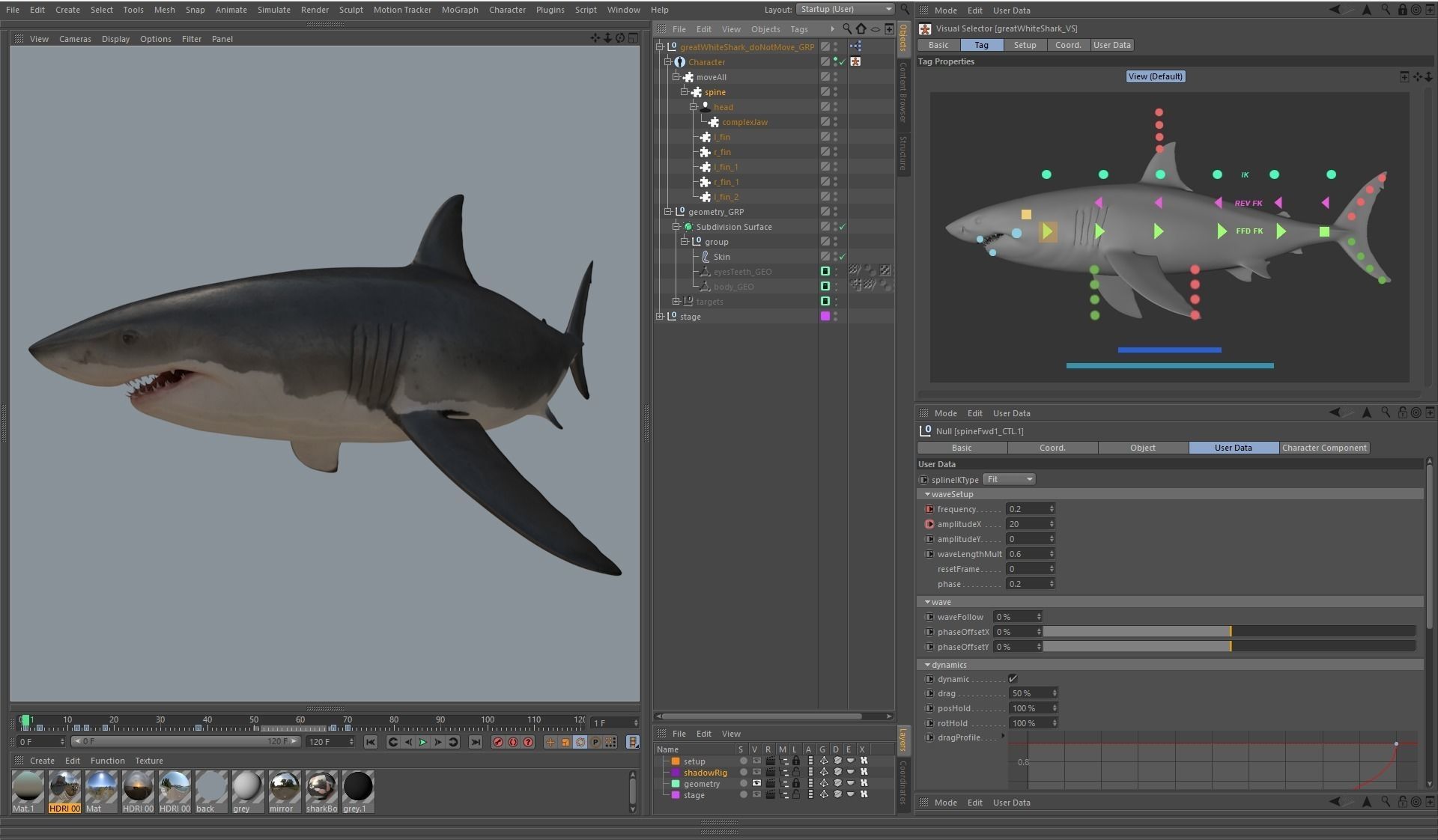Image resolution: width=1438 pixels, height=840 pixels.
Task: Click the home icon in Object Manager
Action: 861,28
